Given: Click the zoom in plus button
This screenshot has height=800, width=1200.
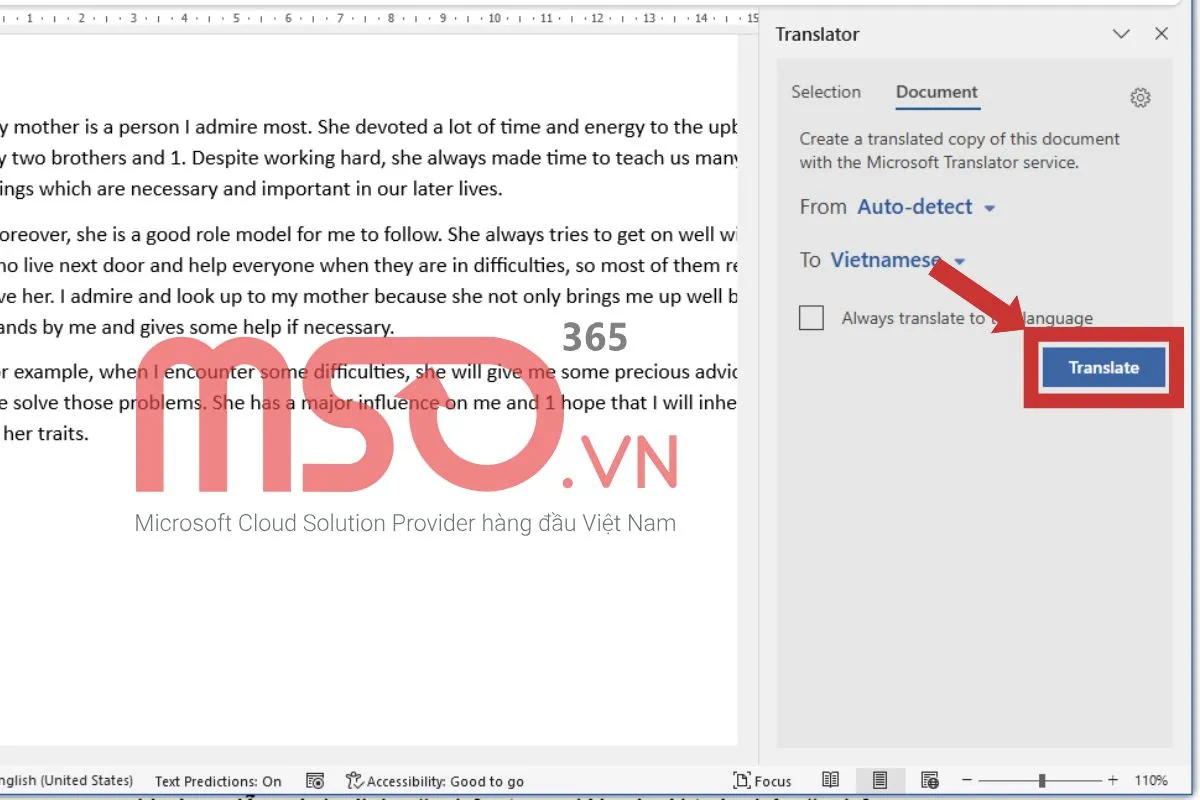Looking at the screenshot, I should (1113, 780).
